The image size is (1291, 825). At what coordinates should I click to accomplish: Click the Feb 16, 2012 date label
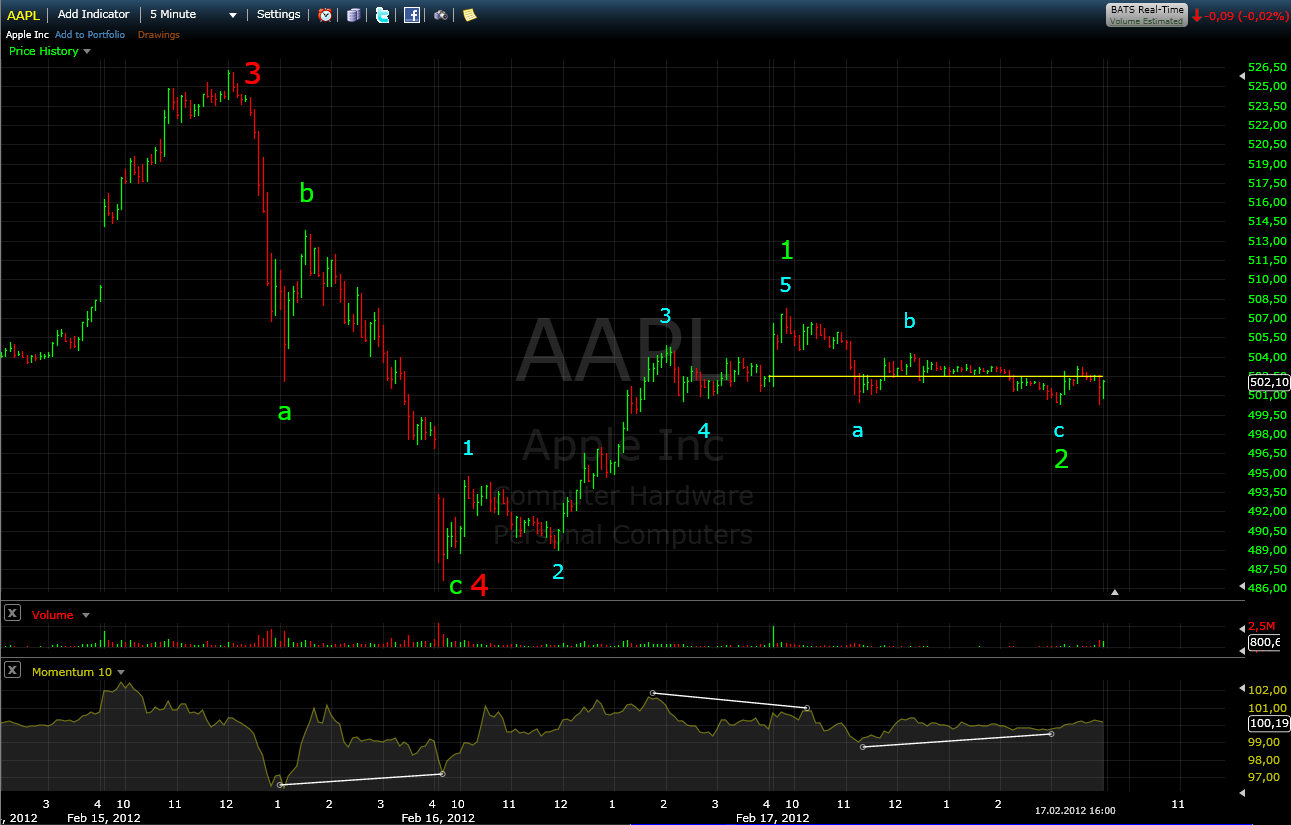pyautogui.click(x=438, y=817)
